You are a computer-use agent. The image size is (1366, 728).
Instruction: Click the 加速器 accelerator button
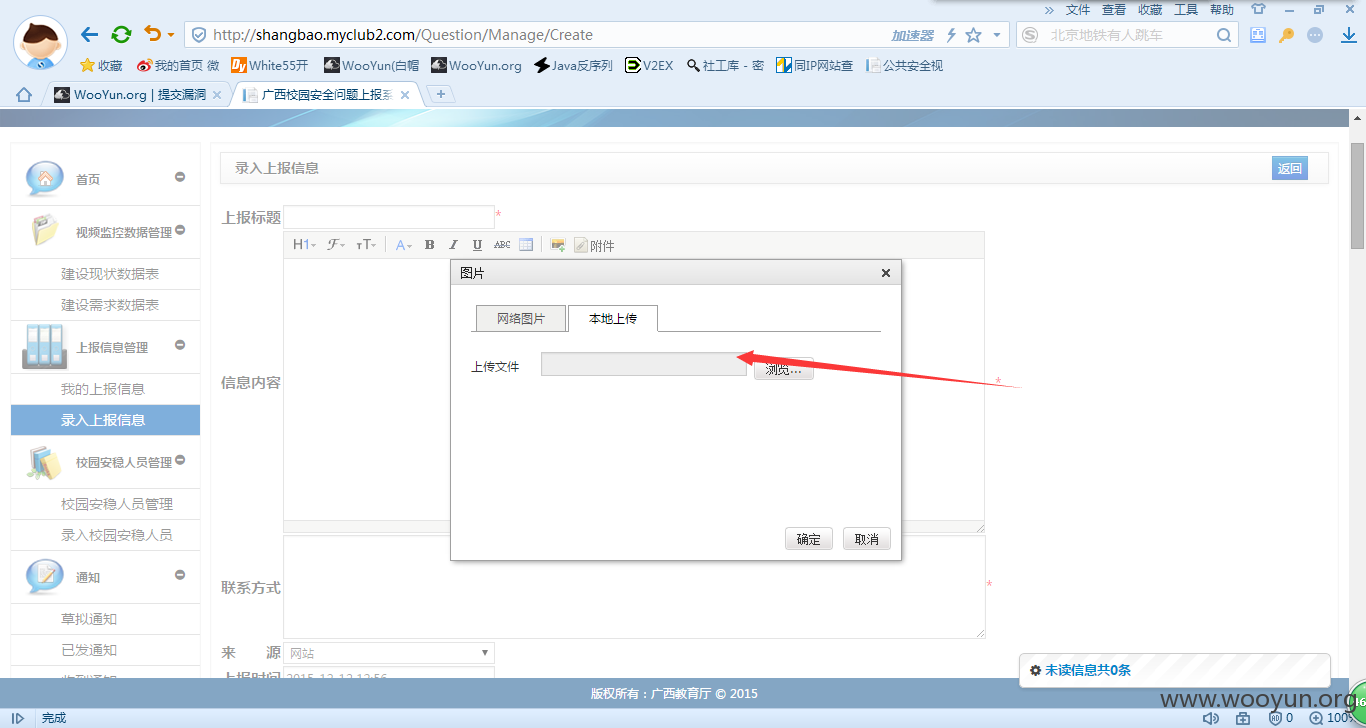[x=912, y=35]
